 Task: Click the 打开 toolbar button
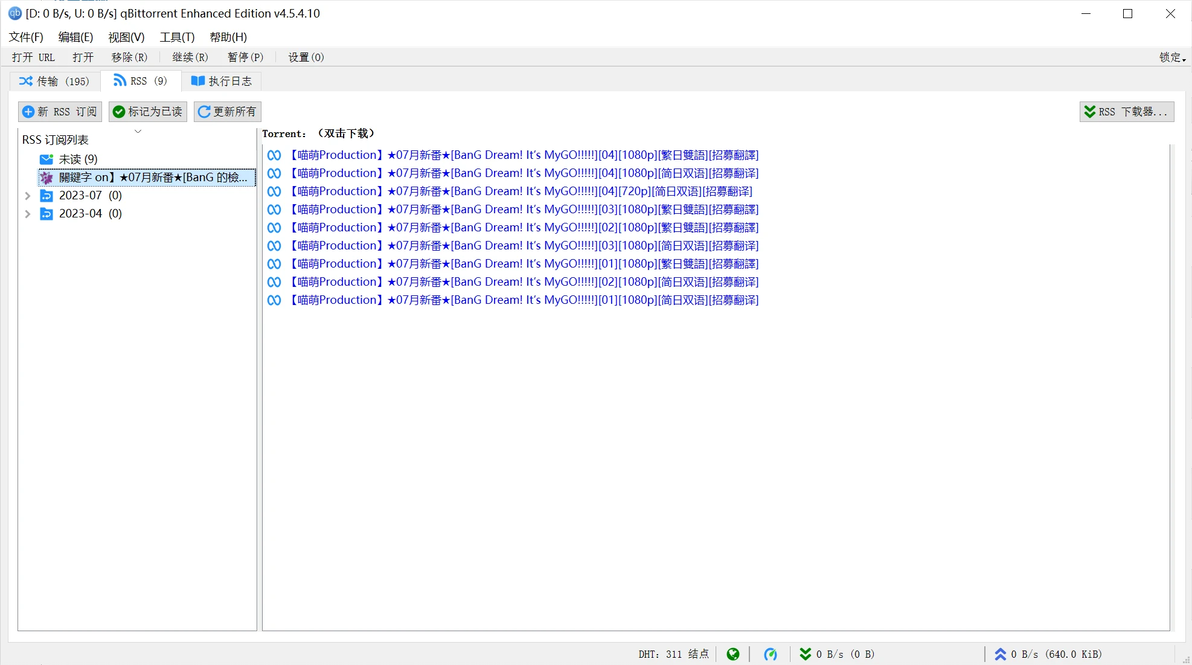(x=83, y=57)
